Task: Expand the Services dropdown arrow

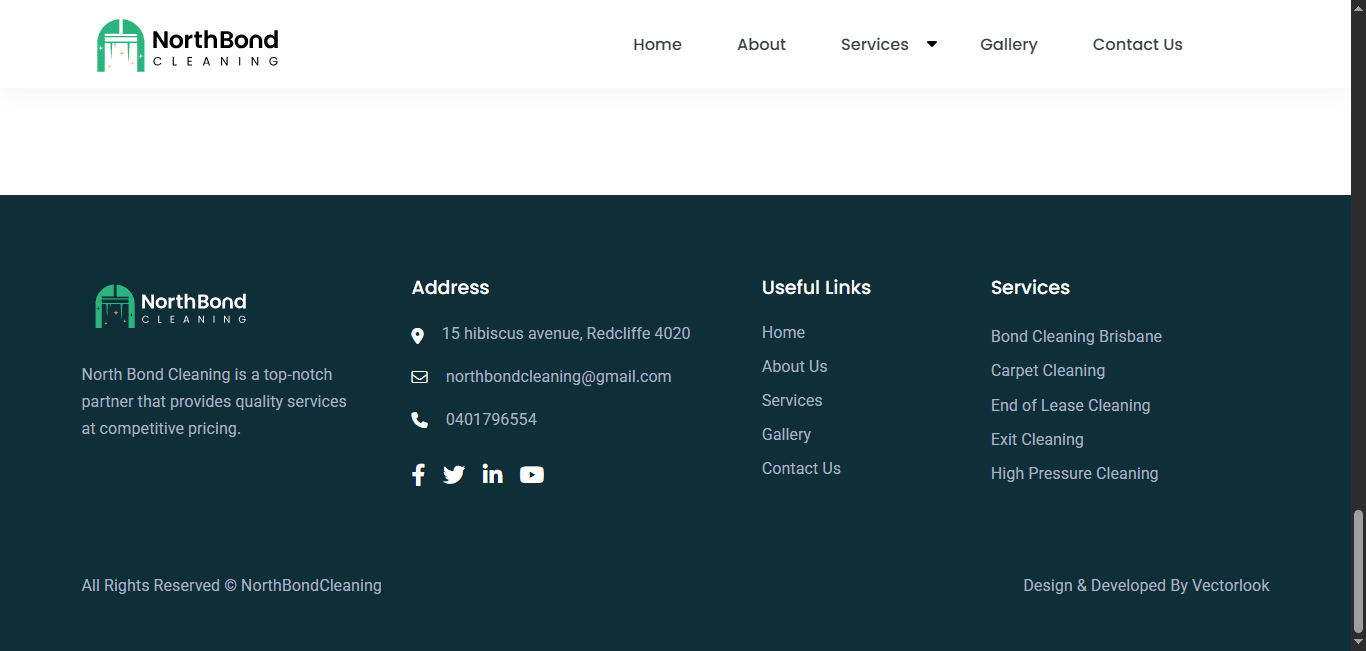Action: pyautogui.click(x=932, y=44)
